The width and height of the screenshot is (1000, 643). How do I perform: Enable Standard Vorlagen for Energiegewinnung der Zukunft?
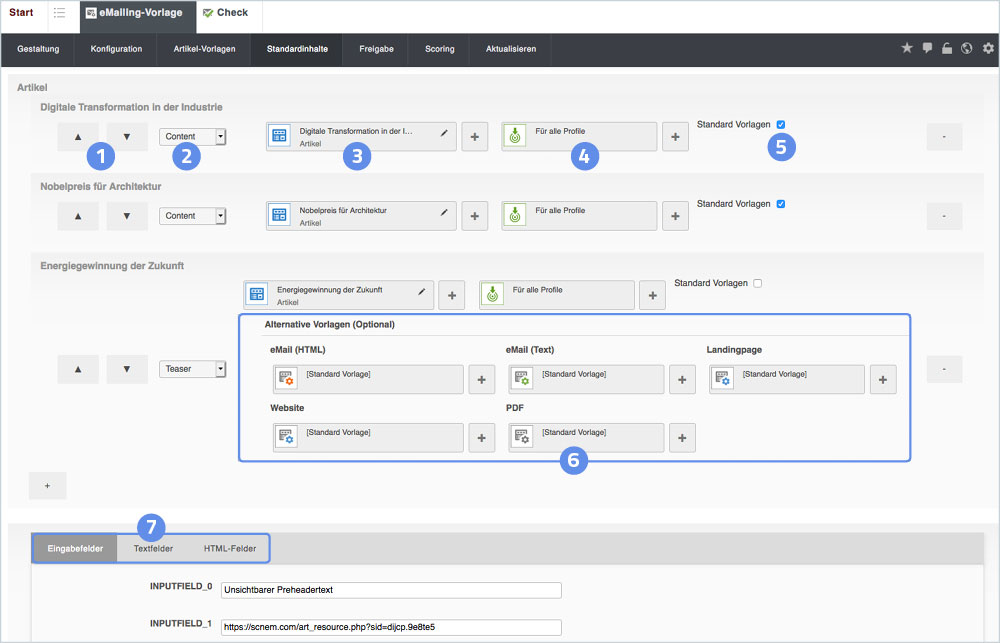click(758, 283)
